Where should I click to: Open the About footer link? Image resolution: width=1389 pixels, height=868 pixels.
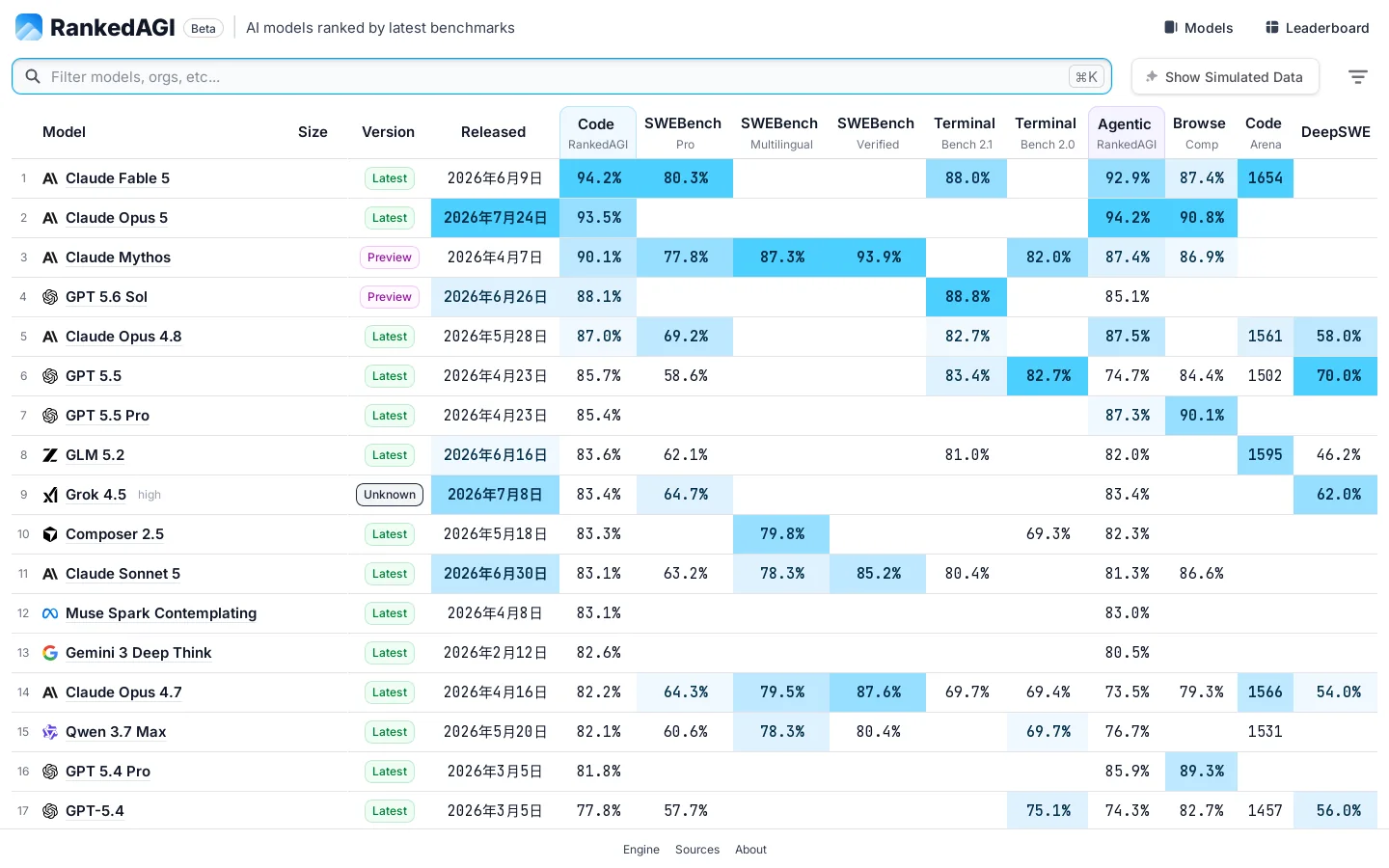(750, 850)
